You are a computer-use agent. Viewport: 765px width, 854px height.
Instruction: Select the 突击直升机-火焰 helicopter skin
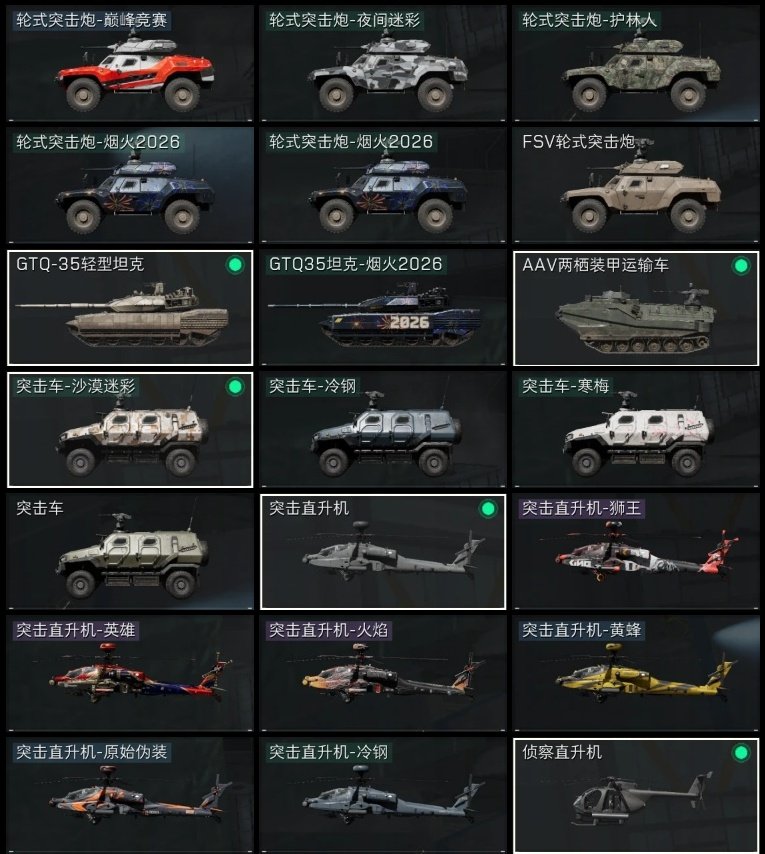[383, 674]
